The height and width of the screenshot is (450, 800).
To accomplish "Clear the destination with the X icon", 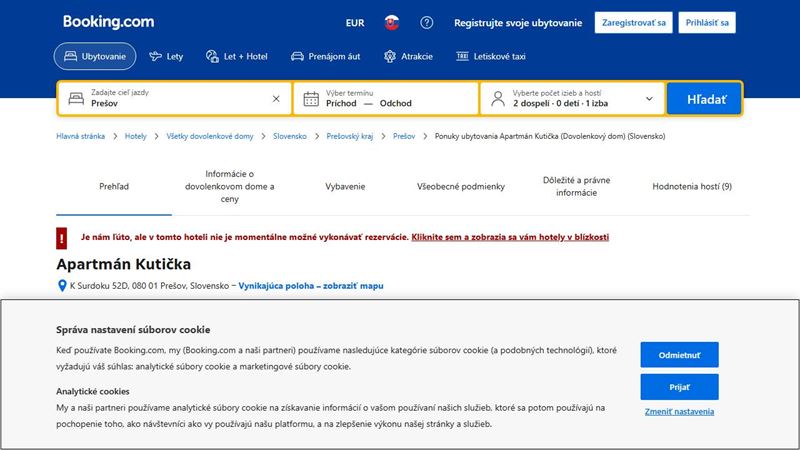I will 276,98.
